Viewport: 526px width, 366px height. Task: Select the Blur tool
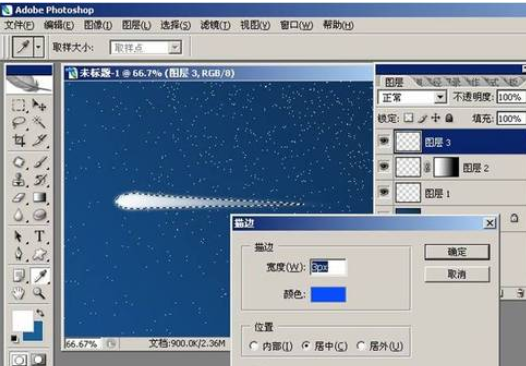[x=19, y=215]
